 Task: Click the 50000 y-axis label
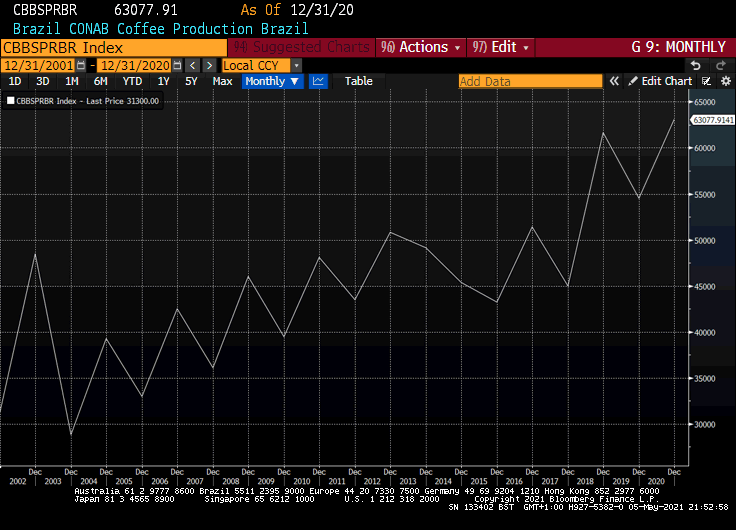click(705, 240)
